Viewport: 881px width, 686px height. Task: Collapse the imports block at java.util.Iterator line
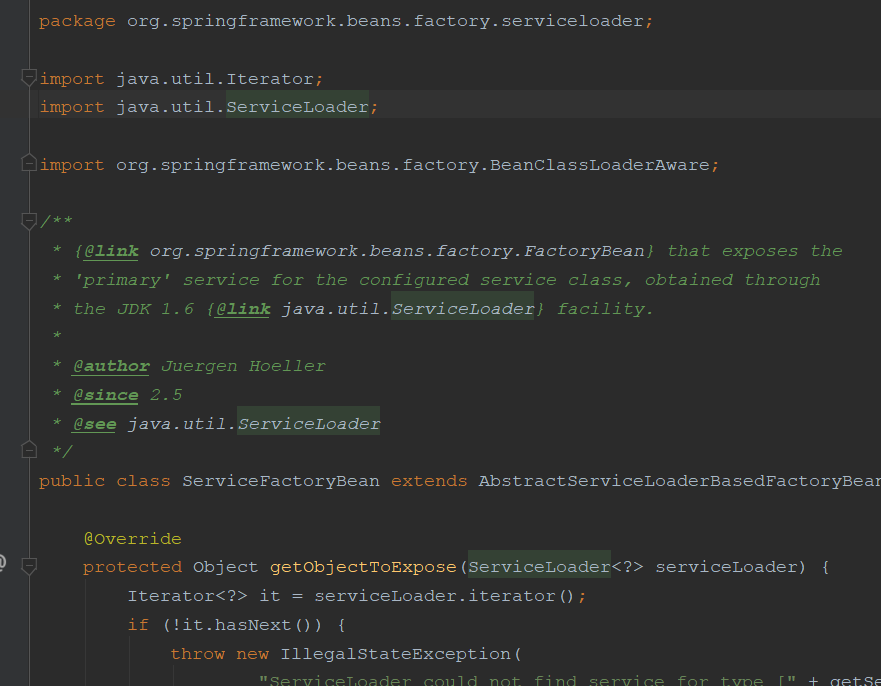pyautogui.click(x=29, y=78)
